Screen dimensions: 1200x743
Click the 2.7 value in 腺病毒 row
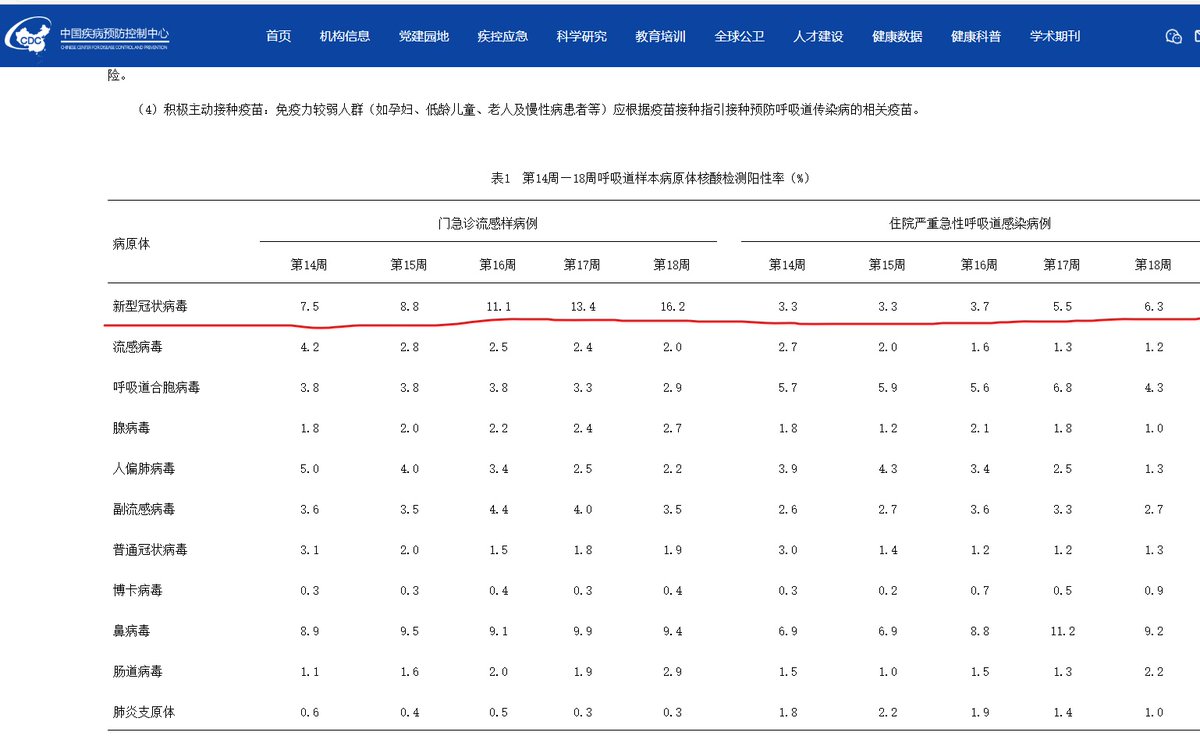coord(672,428)
